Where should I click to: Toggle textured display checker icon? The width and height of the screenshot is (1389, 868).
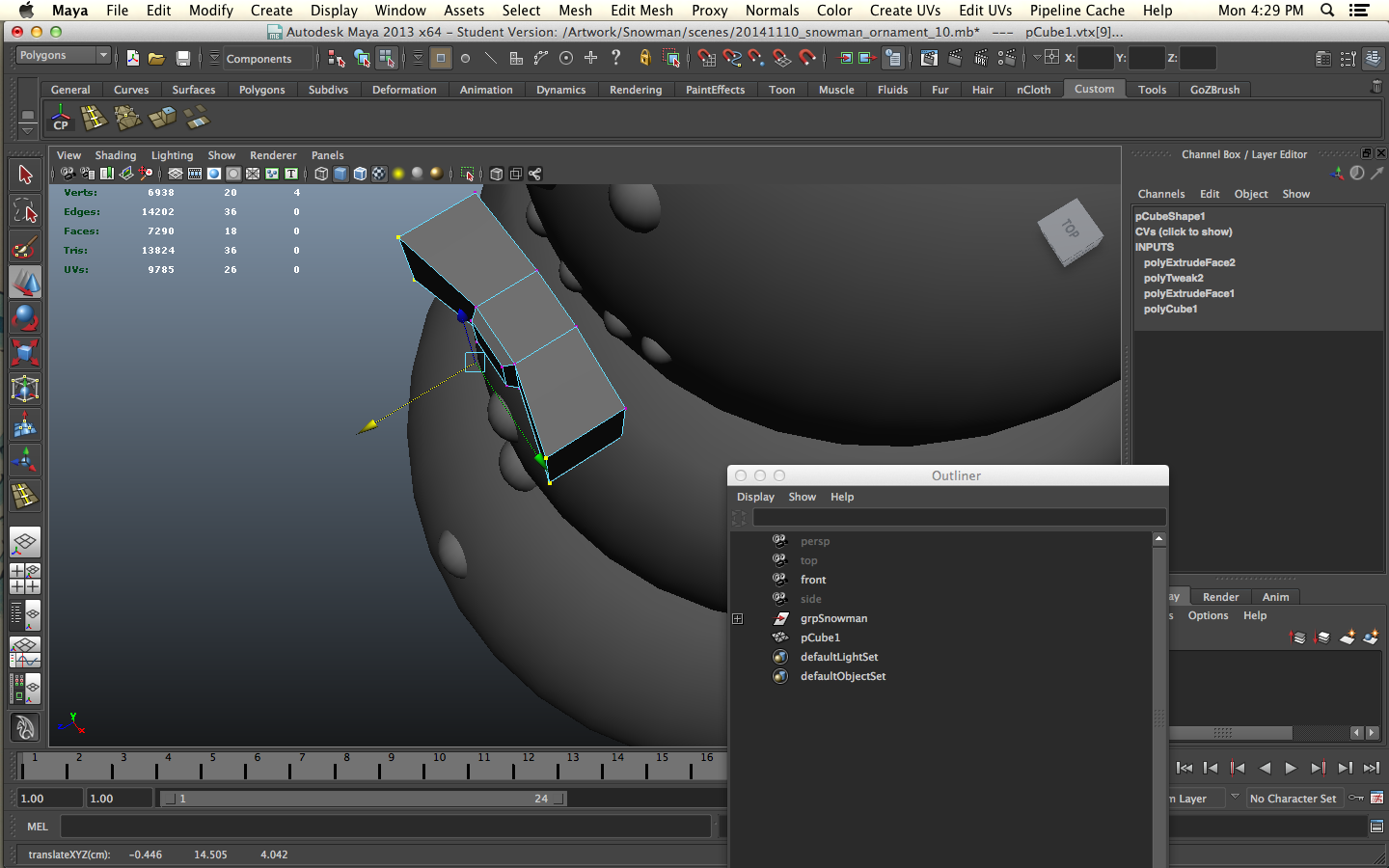pos(379,174)
